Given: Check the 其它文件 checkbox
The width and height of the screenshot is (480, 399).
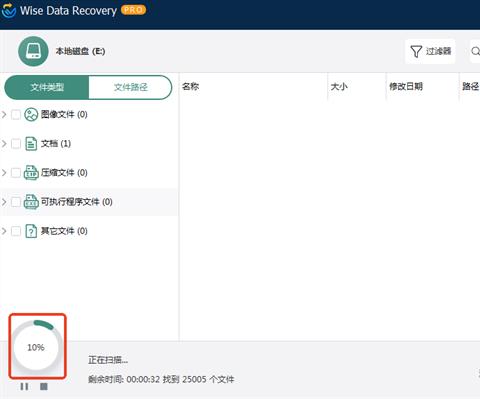Looking at the screenshot, I should pos(16,231).
